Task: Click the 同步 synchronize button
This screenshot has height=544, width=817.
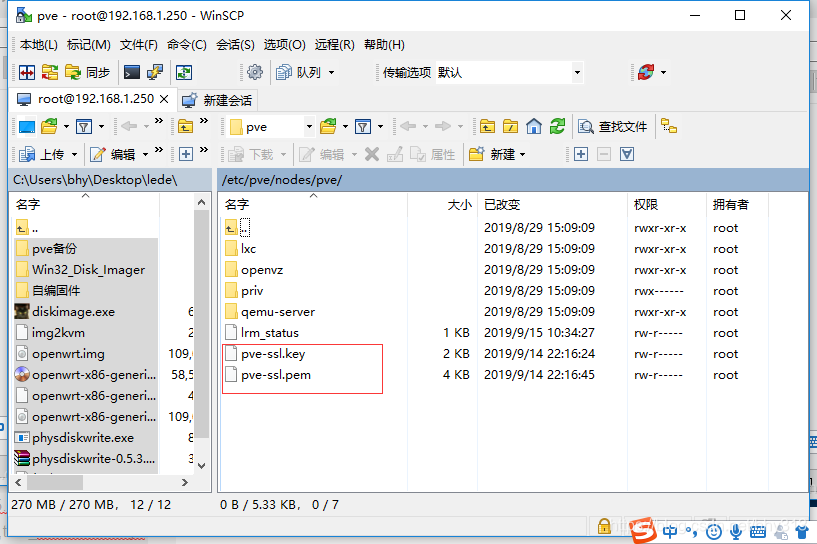Action: pyautogui.click(x=87, y=72)
